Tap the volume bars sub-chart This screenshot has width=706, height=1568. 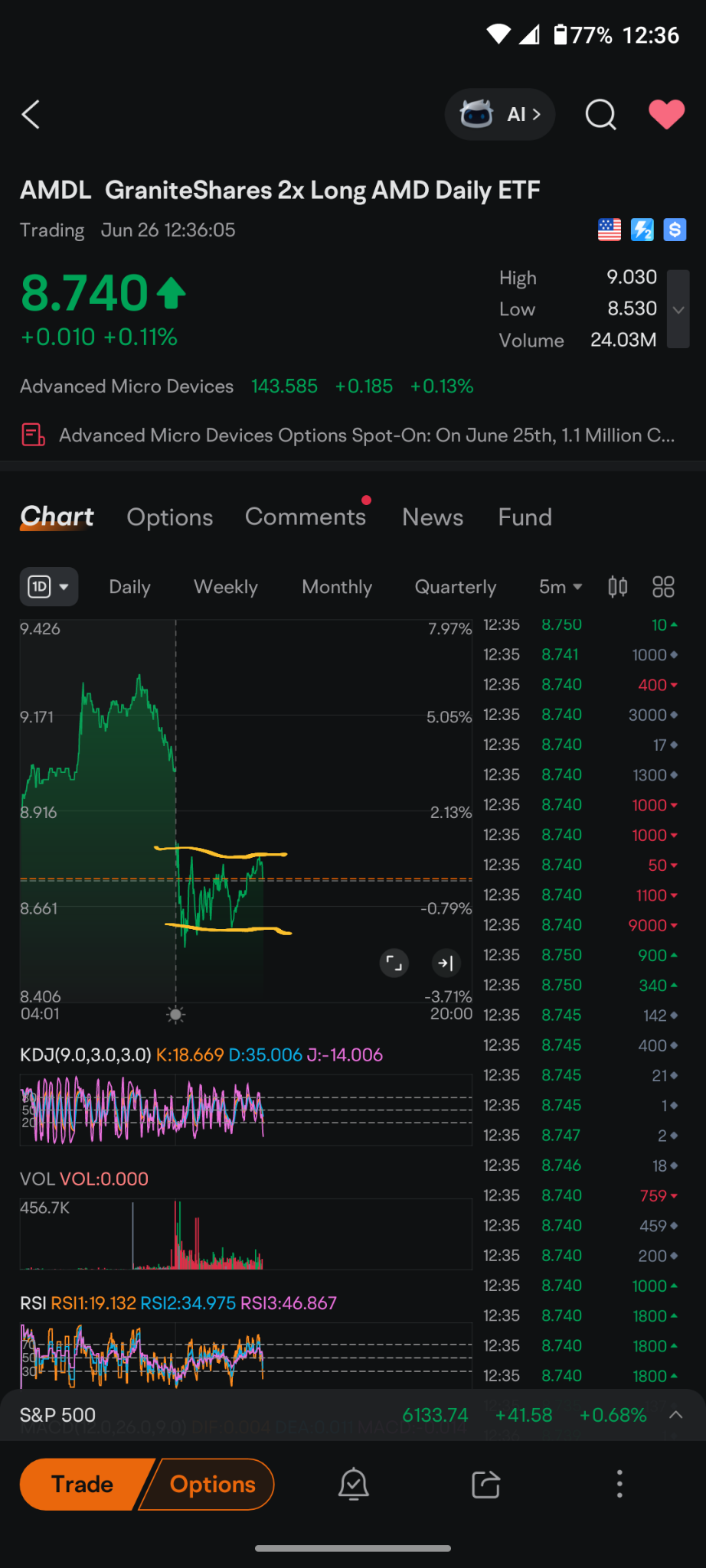246,1234
